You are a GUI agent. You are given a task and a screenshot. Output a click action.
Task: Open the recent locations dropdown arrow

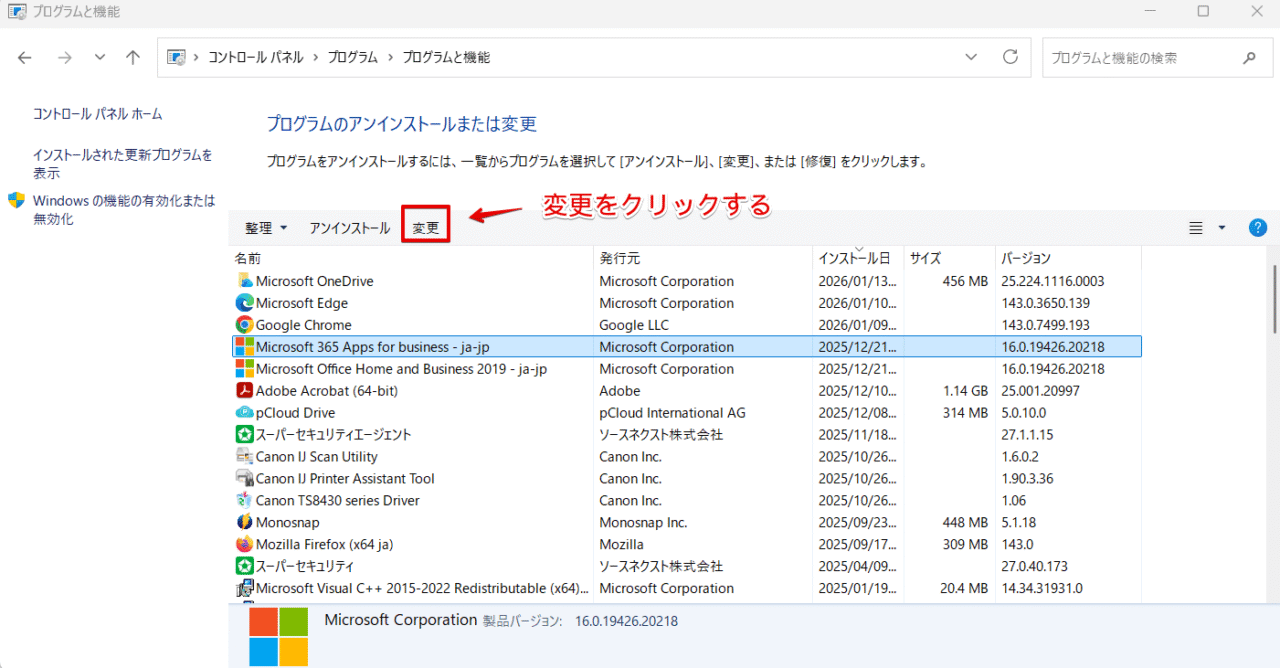click(99, 58)
